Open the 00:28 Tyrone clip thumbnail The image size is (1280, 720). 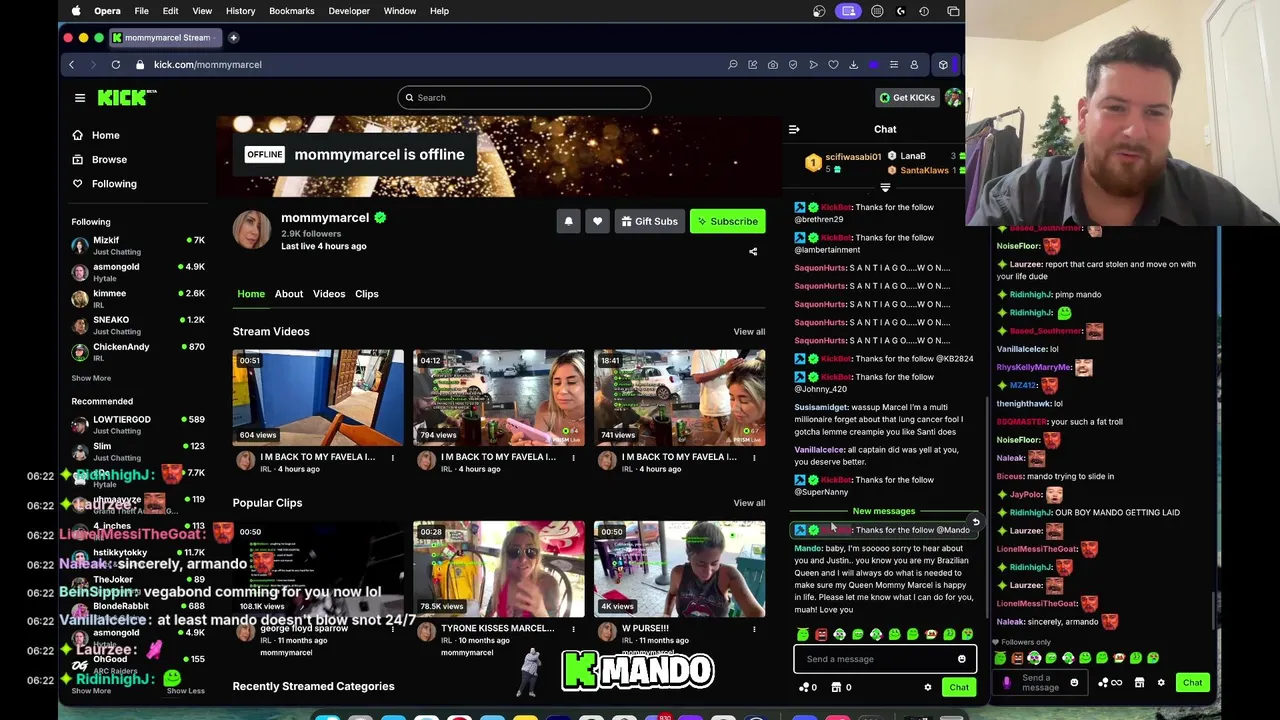pos(499,568)
